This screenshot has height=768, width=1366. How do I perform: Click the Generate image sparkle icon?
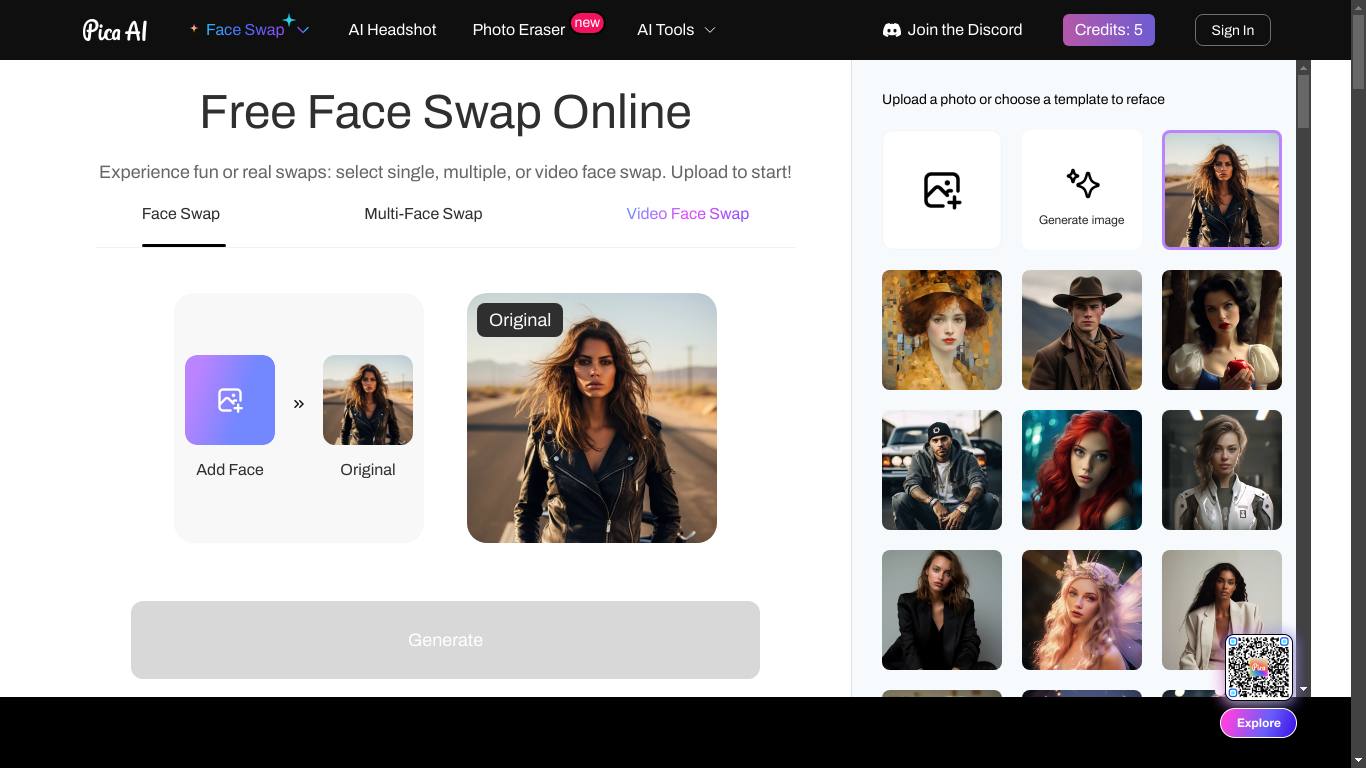coord(1082,184)
